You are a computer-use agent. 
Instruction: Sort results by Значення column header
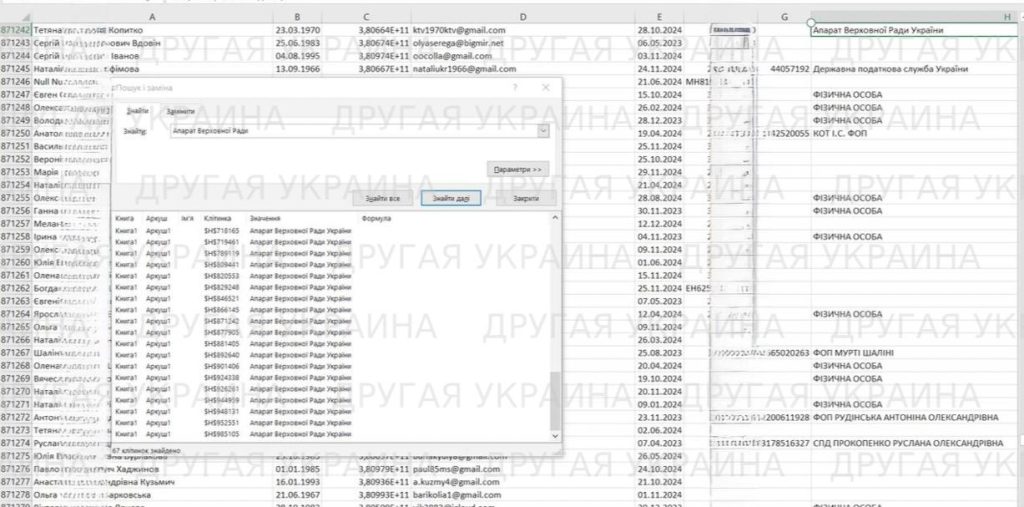[x=265, y=218]
